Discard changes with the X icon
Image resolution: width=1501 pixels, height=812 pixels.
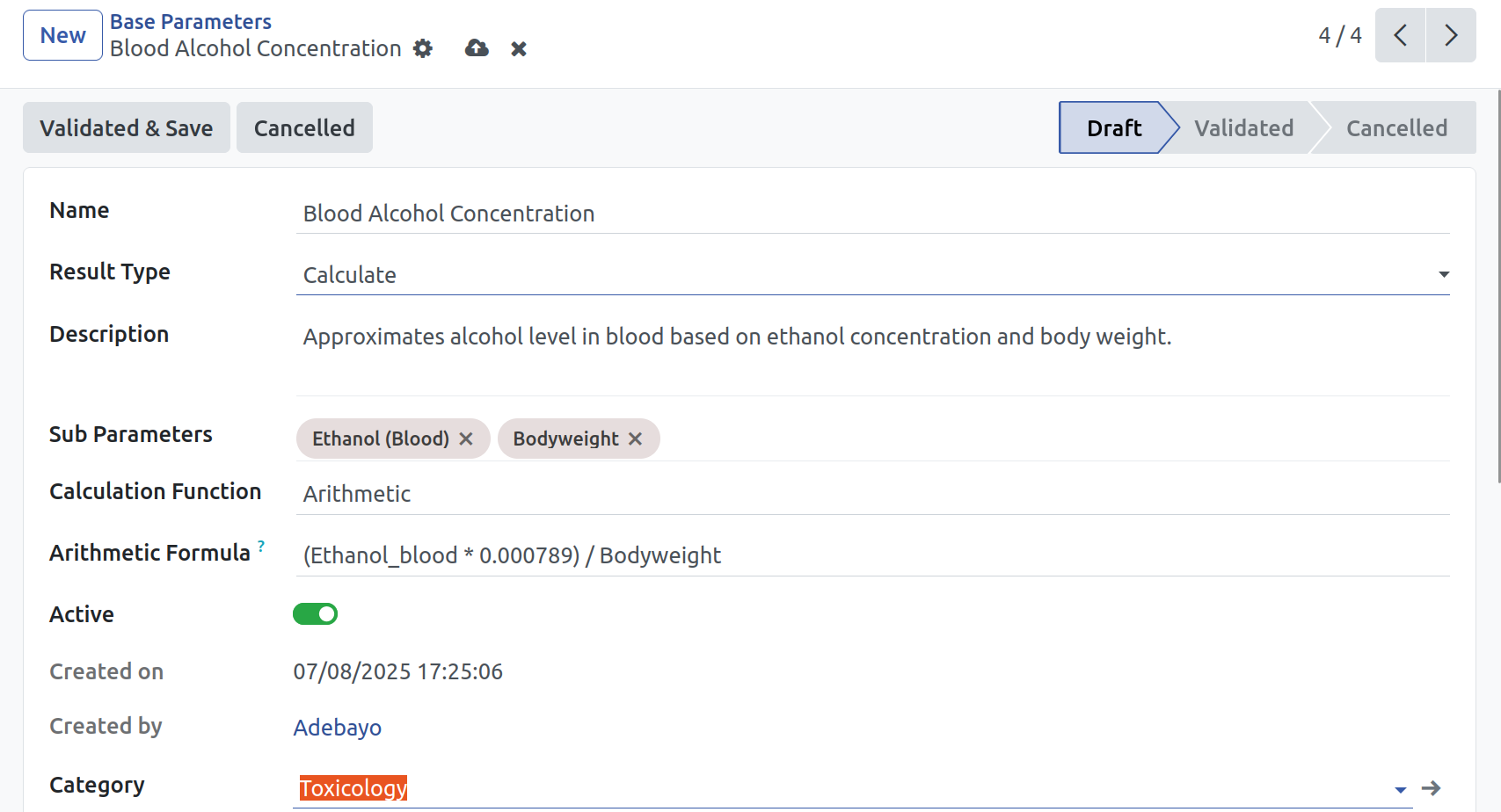pyautogui.click(x=519, y=49)
